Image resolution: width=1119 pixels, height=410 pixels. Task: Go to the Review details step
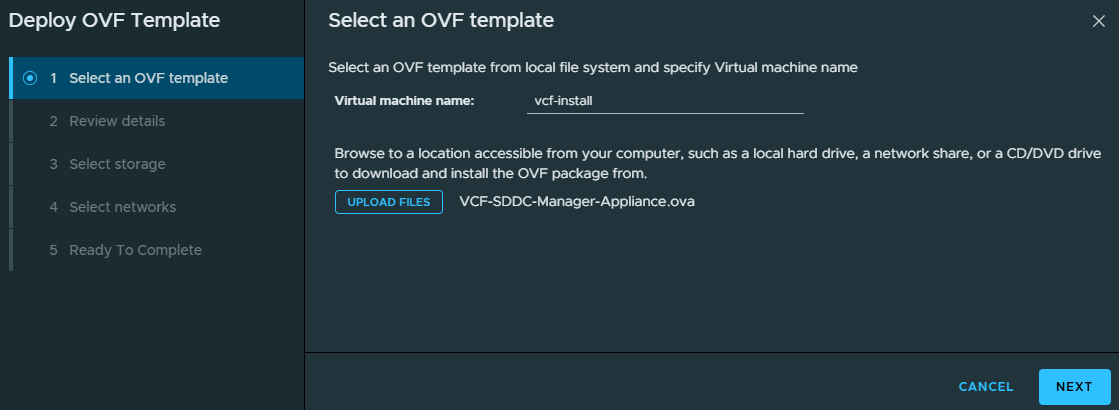tap(156, 121)
